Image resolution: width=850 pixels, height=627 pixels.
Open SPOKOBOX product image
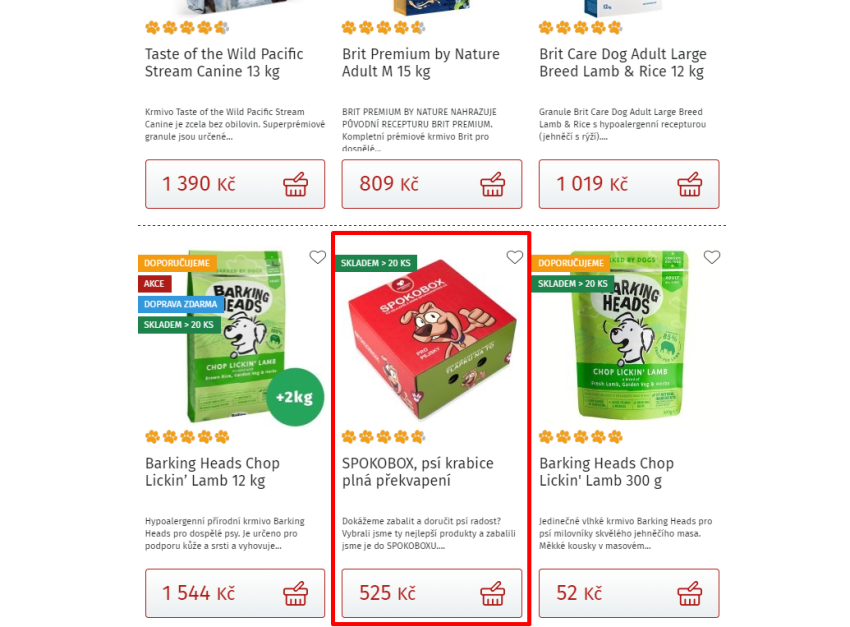coord(432,339)
